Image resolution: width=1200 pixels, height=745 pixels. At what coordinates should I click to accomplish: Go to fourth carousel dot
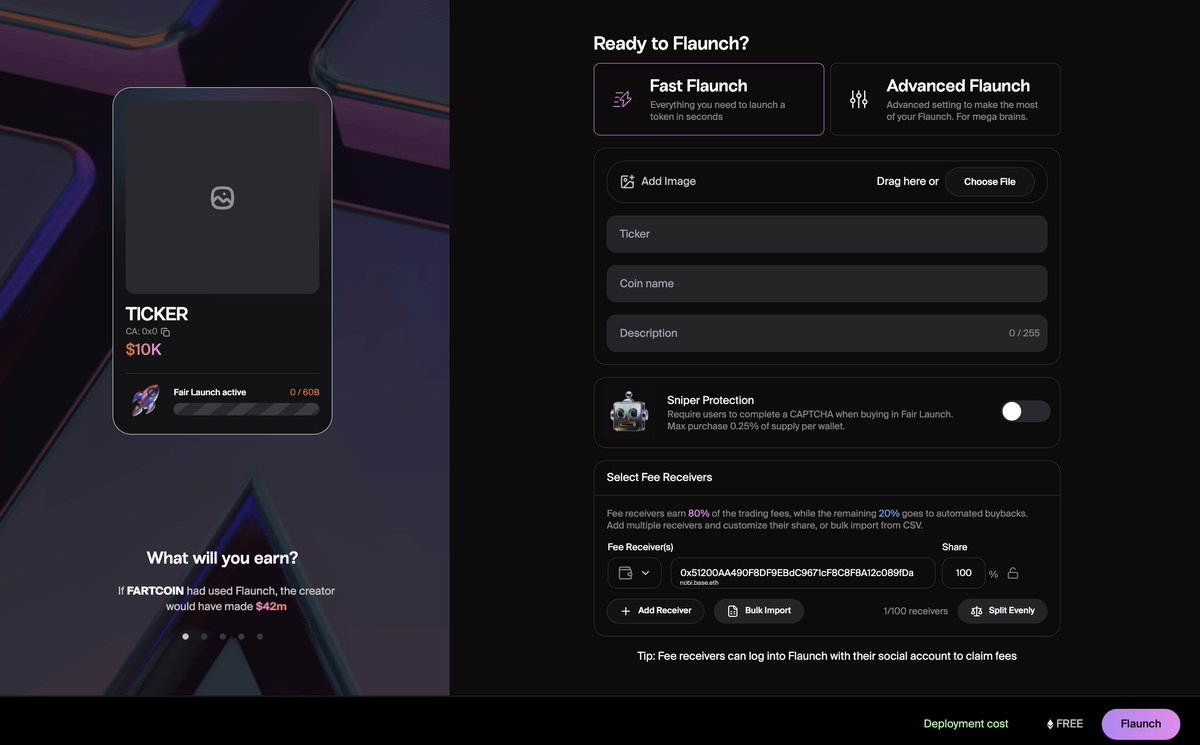tap(241, 636)
